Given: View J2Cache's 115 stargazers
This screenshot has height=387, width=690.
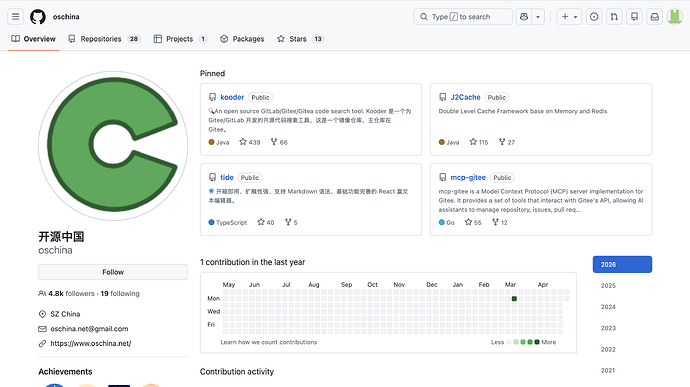Looking at the screenshot, I should coord(479,142).
